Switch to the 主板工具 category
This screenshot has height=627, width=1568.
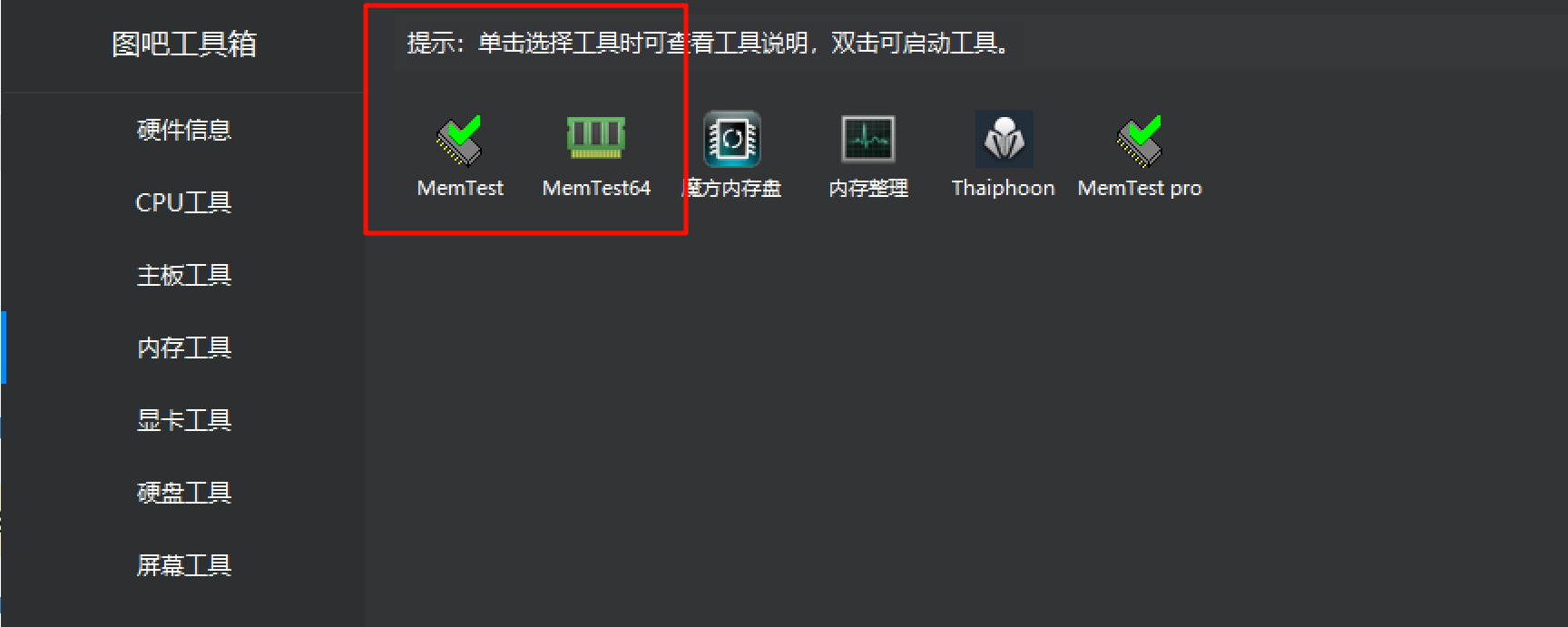[x=184, y=275]
